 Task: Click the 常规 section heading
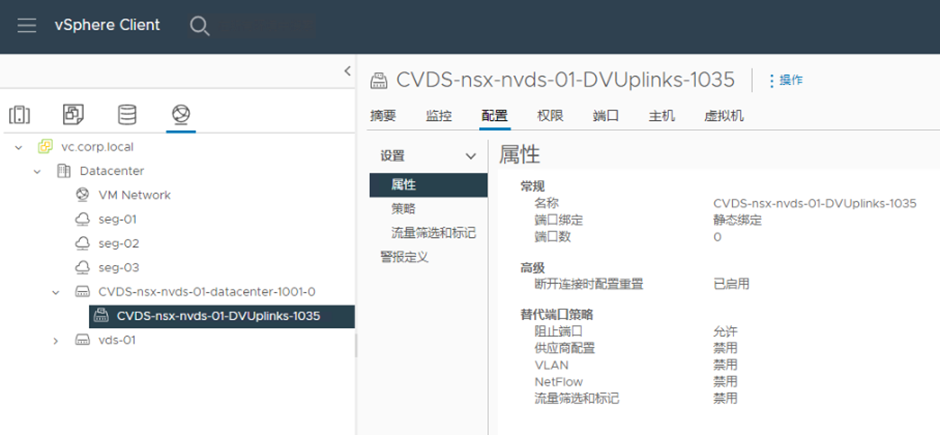click(x=532, y=186)
